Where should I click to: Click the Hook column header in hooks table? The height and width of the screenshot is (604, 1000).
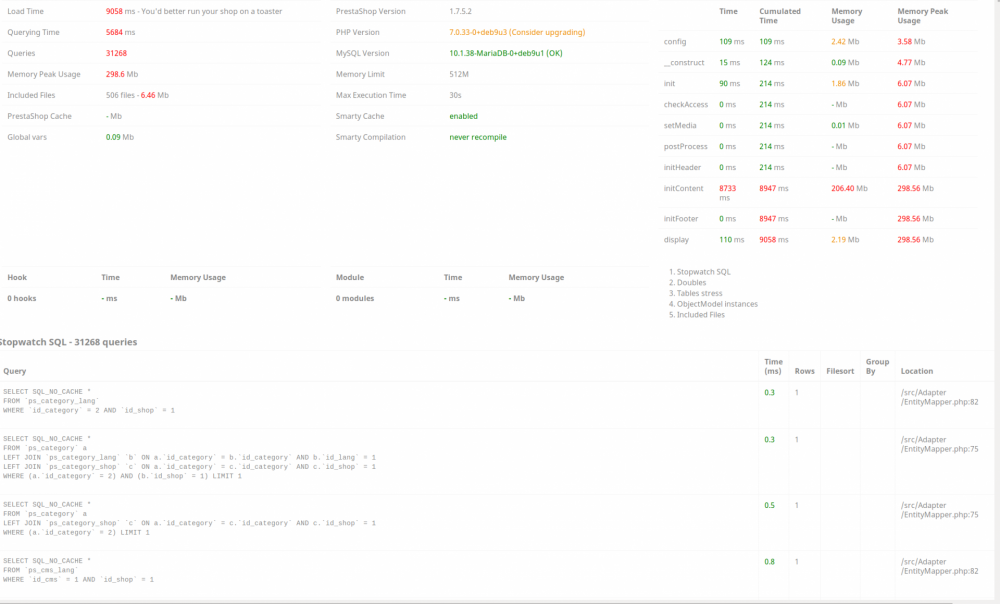tap(16, 277)
